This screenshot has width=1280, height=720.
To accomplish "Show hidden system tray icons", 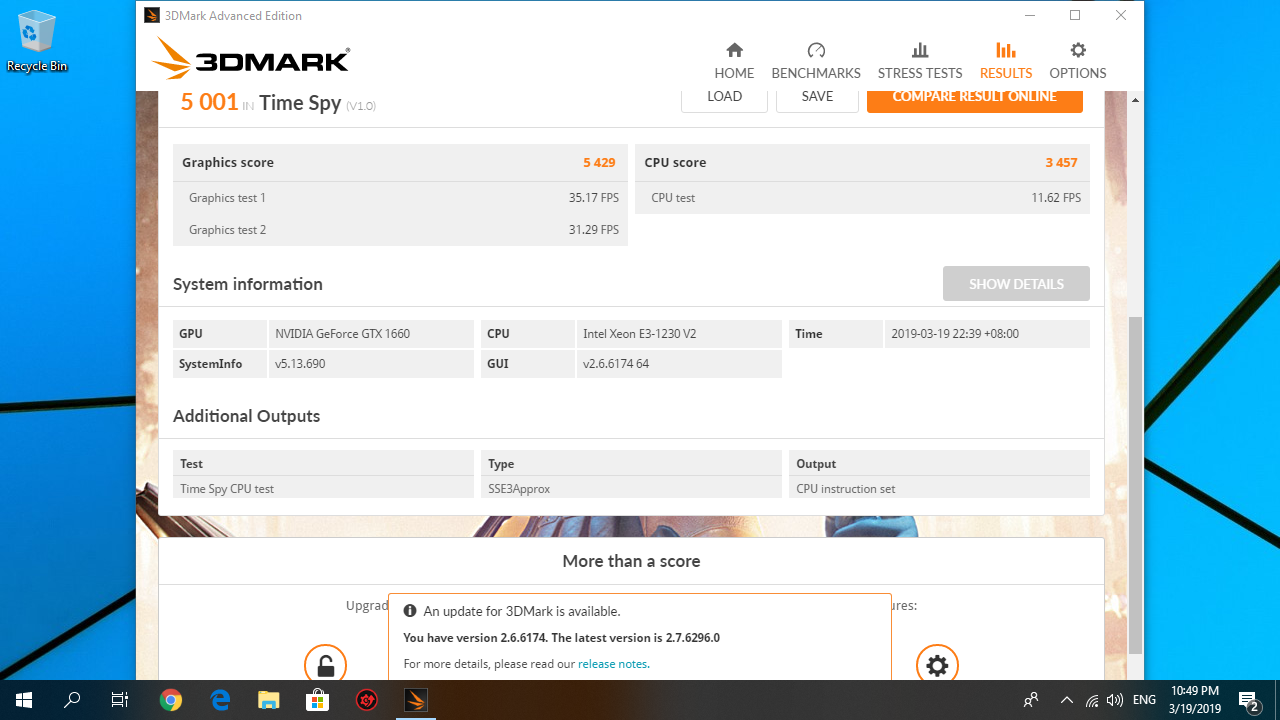I will click(x=1066, y=700).
